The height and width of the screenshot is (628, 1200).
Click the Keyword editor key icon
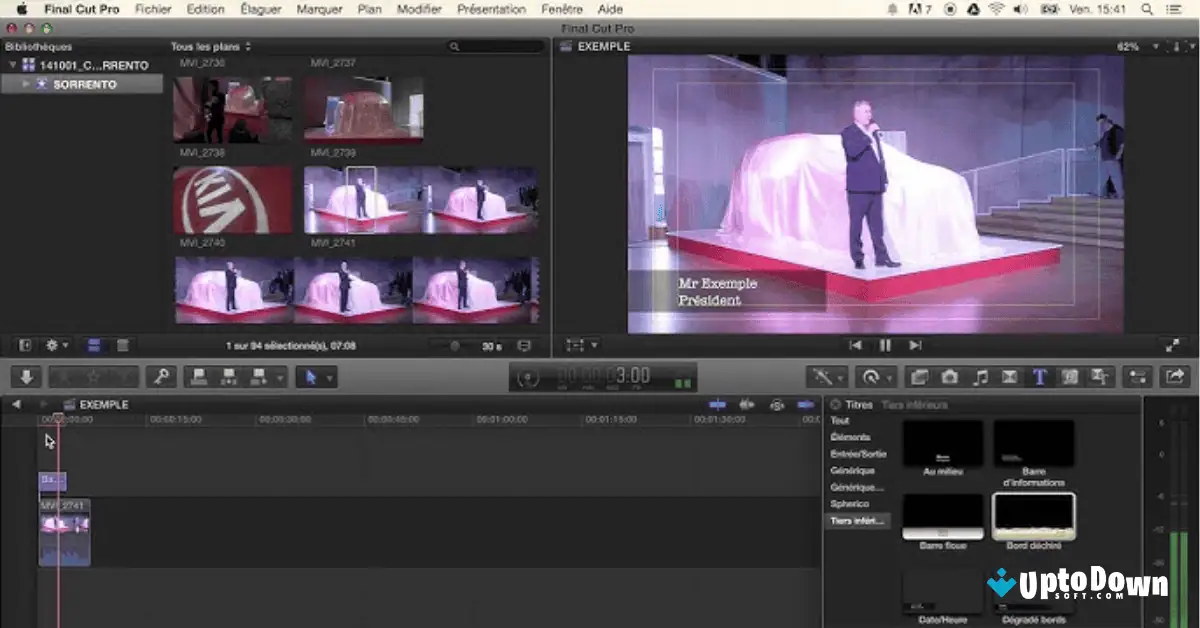(x=161, y=377)
